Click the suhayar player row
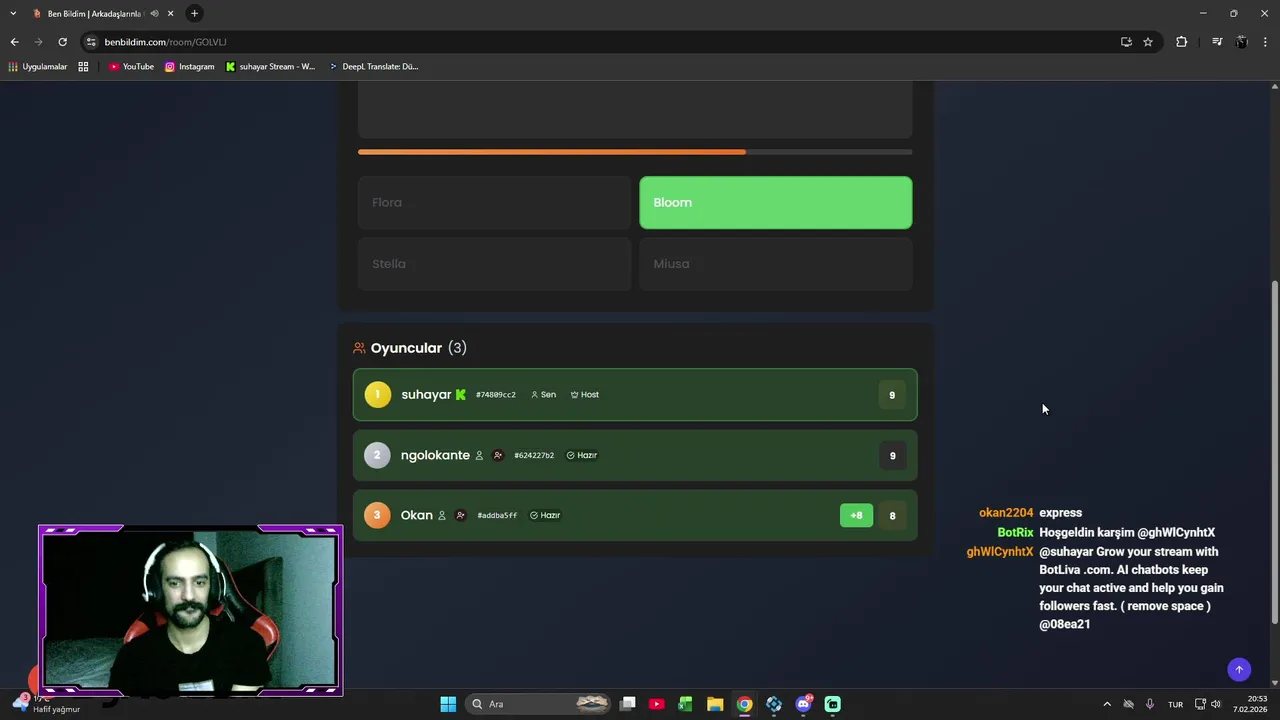This screenshot has height=720, width=1280. 635,395
